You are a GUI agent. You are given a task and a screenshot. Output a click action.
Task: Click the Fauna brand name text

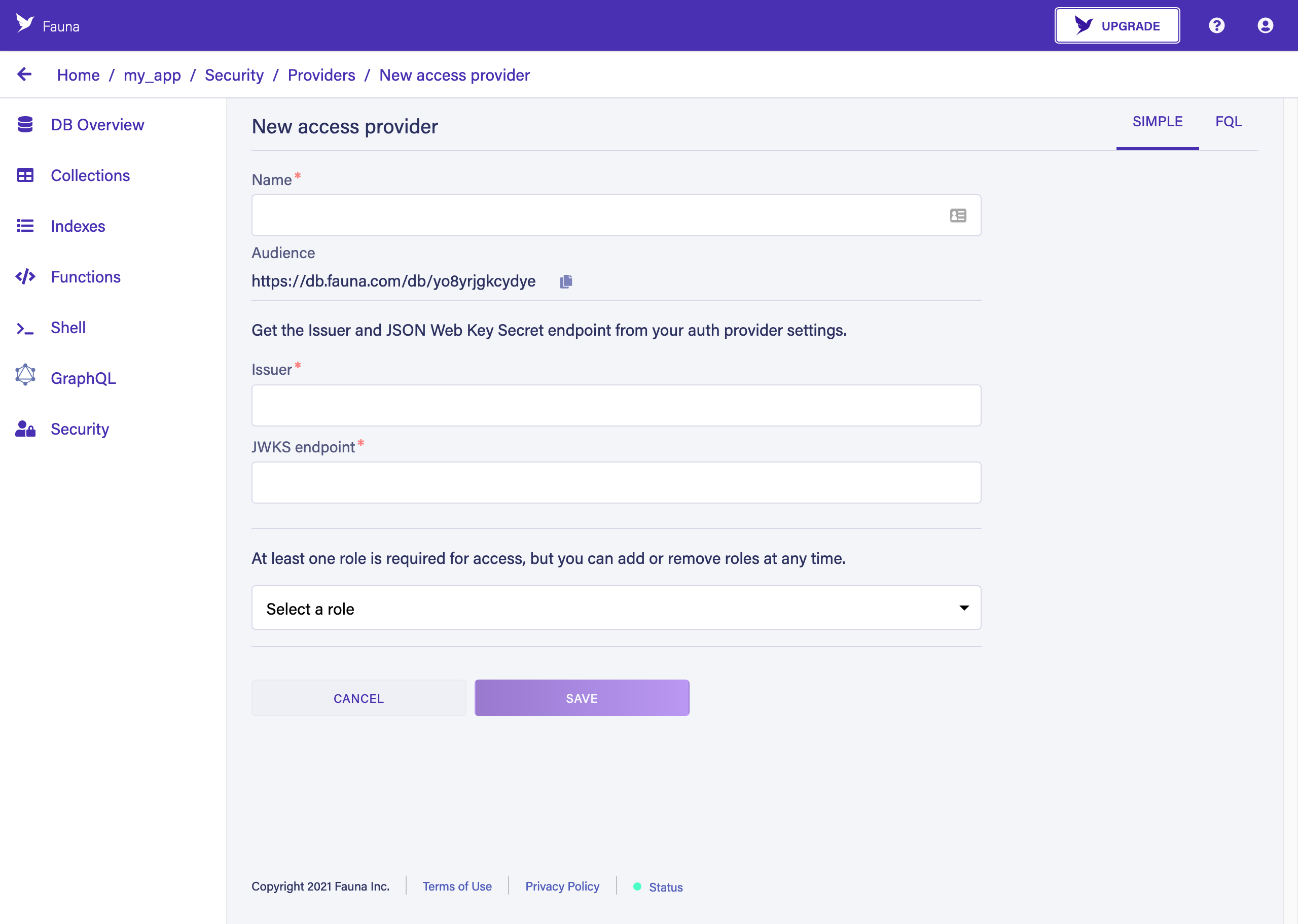[61, 26]
